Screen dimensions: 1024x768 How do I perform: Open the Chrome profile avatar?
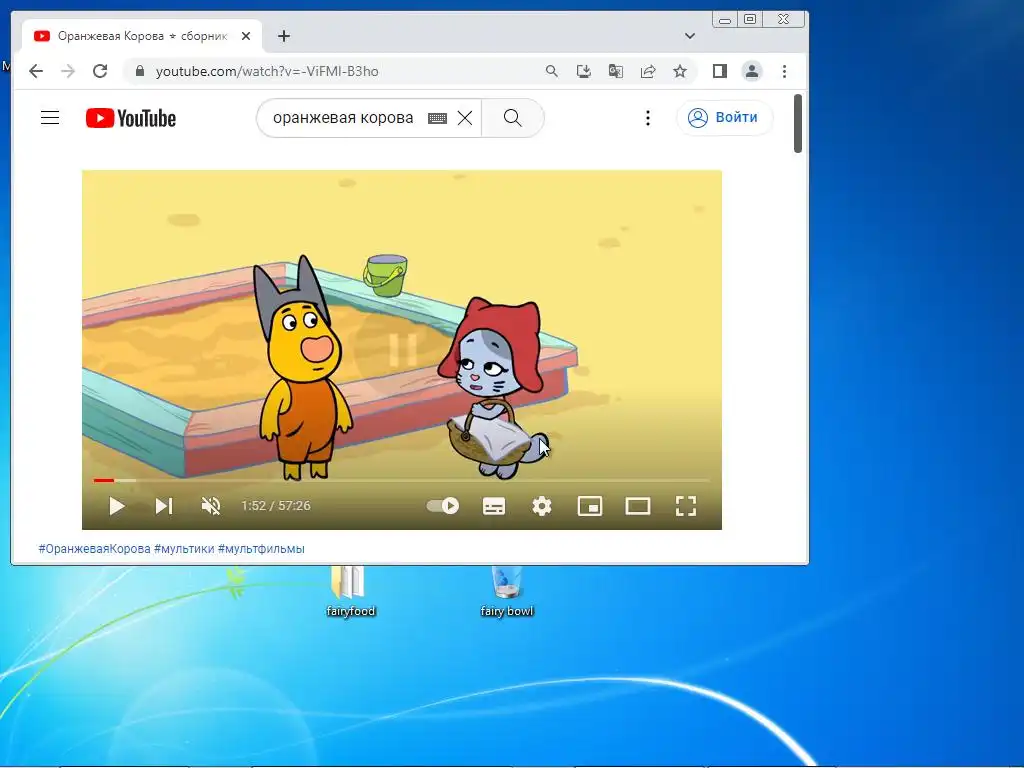pos(752,71)
